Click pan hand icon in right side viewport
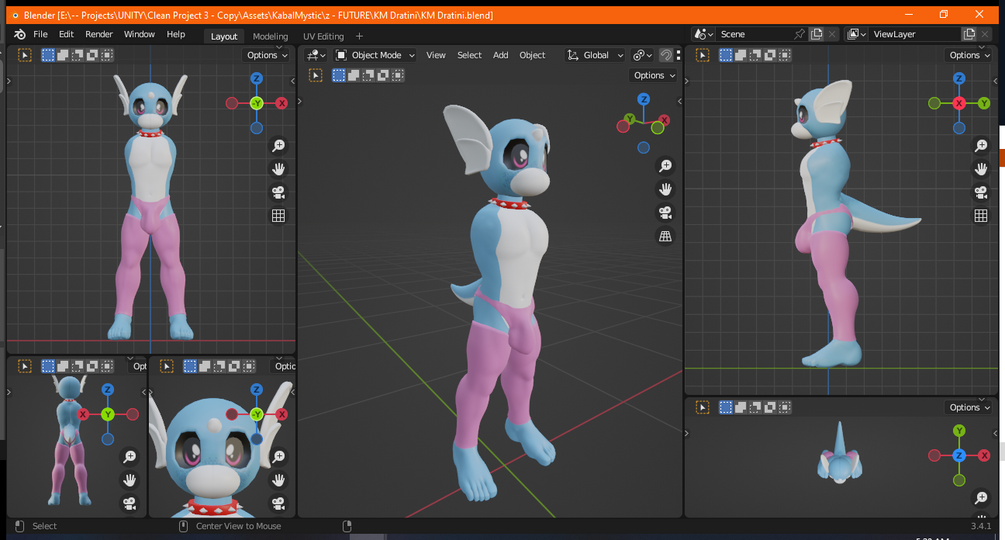Image resolution: width=1005 pixels, height=540 pixels. click(x=981, y=168)
